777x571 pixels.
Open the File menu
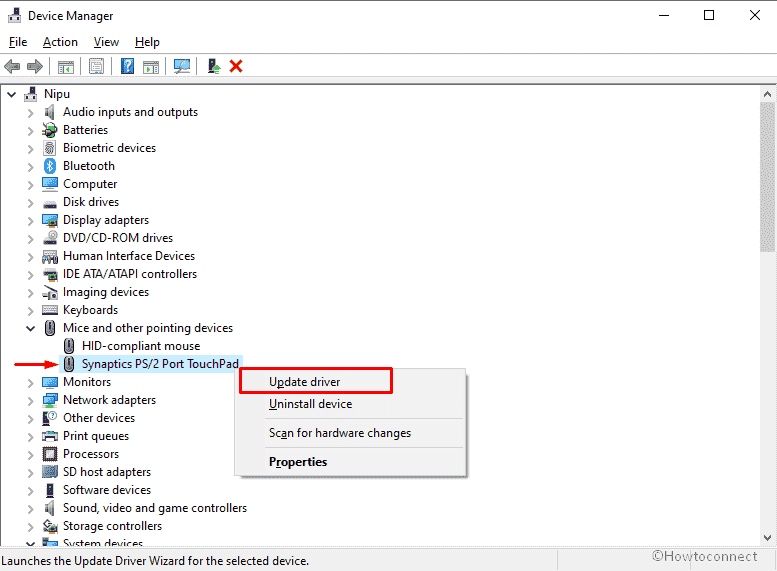click(18, 42)
